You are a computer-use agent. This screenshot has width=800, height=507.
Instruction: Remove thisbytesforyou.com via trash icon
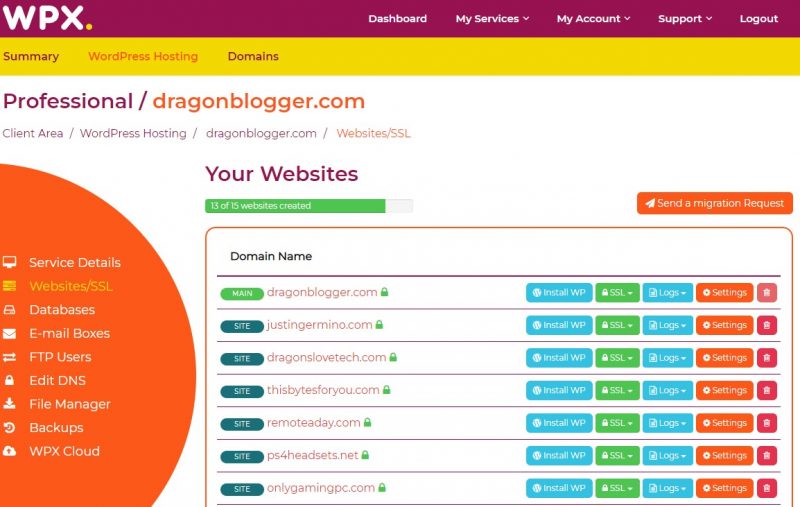(x=766, y=391)
